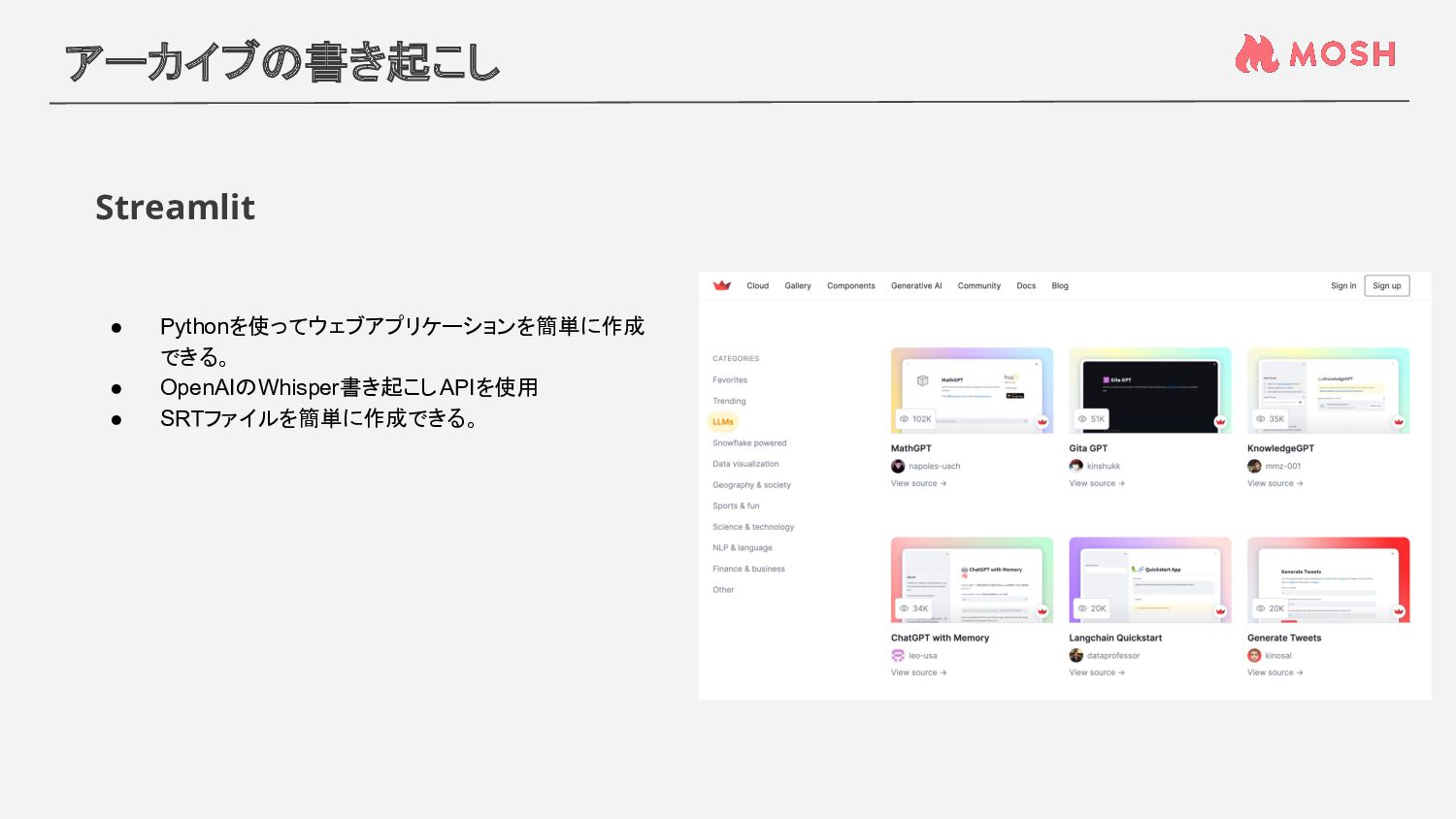1456x819 pixels.
Task: Open the Gallery nav item
Action: point(798,286)
